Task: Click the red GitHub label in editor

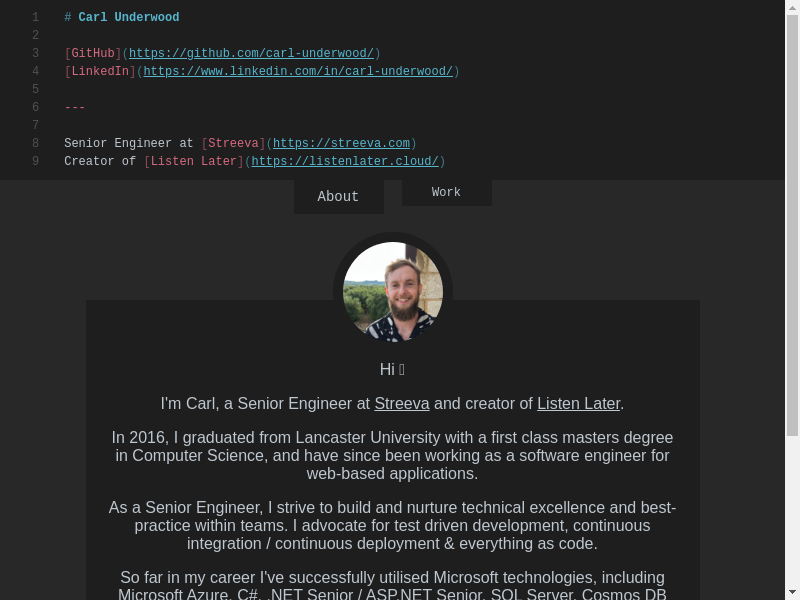Action: (x=93, y=54)
